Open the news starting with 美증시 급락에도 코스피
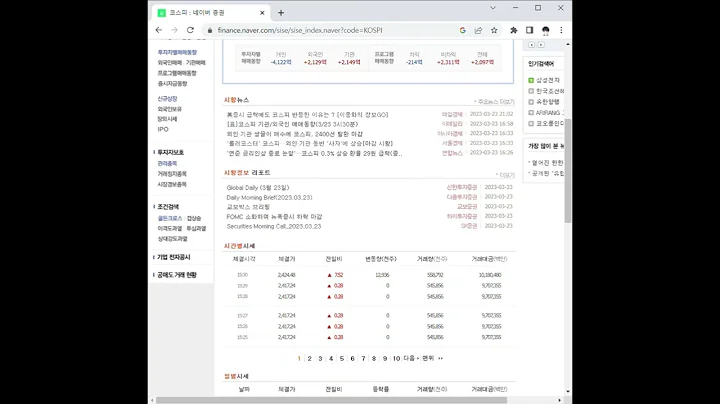Screen dimensions: 720x404 (x=307, y=115)
